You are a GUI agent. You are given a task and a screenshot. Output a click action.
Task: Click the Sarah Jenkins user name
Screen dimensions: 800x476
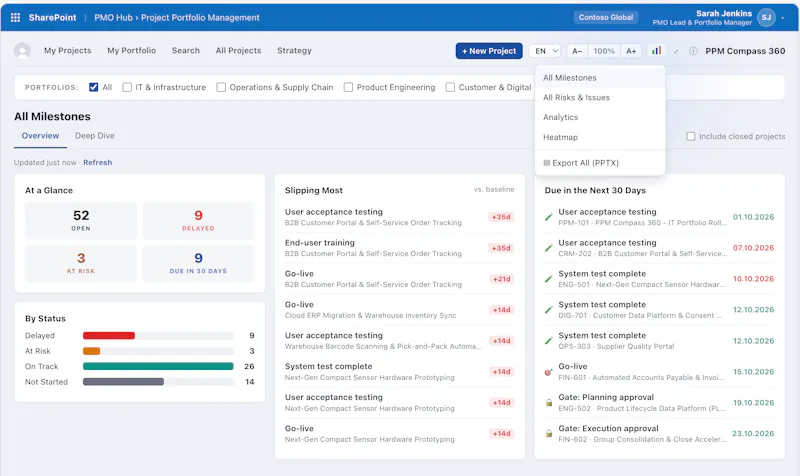(x=723, y=13)
